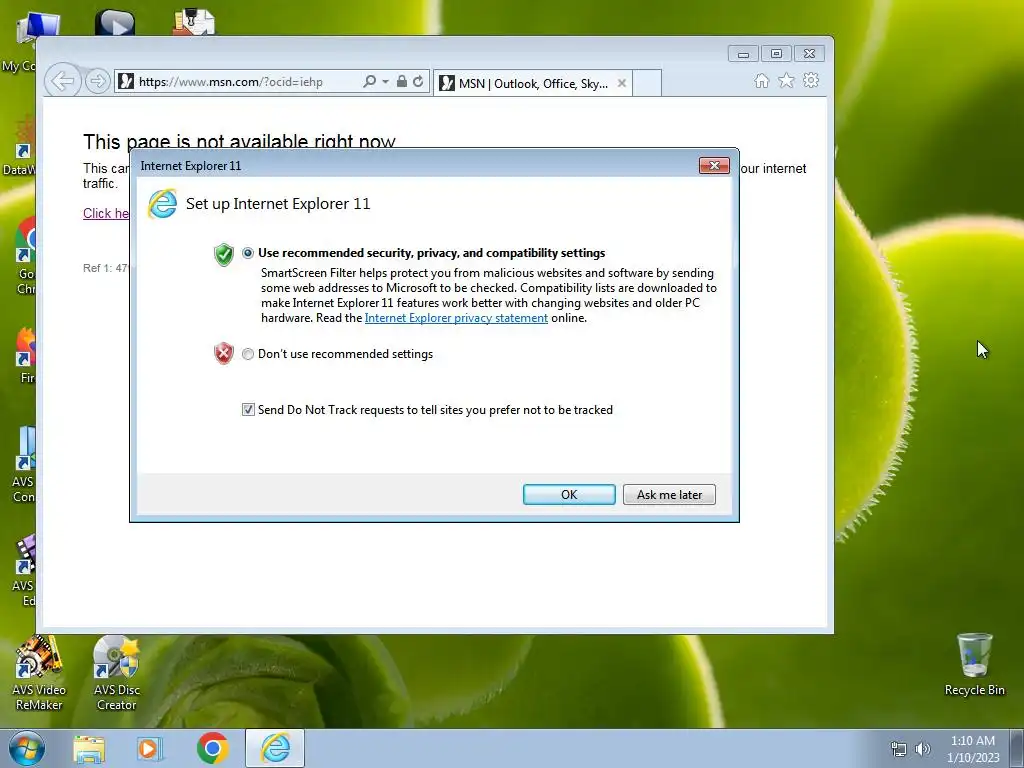
Task: Click the 'Click here' link on error page
Action: point(106,213)
